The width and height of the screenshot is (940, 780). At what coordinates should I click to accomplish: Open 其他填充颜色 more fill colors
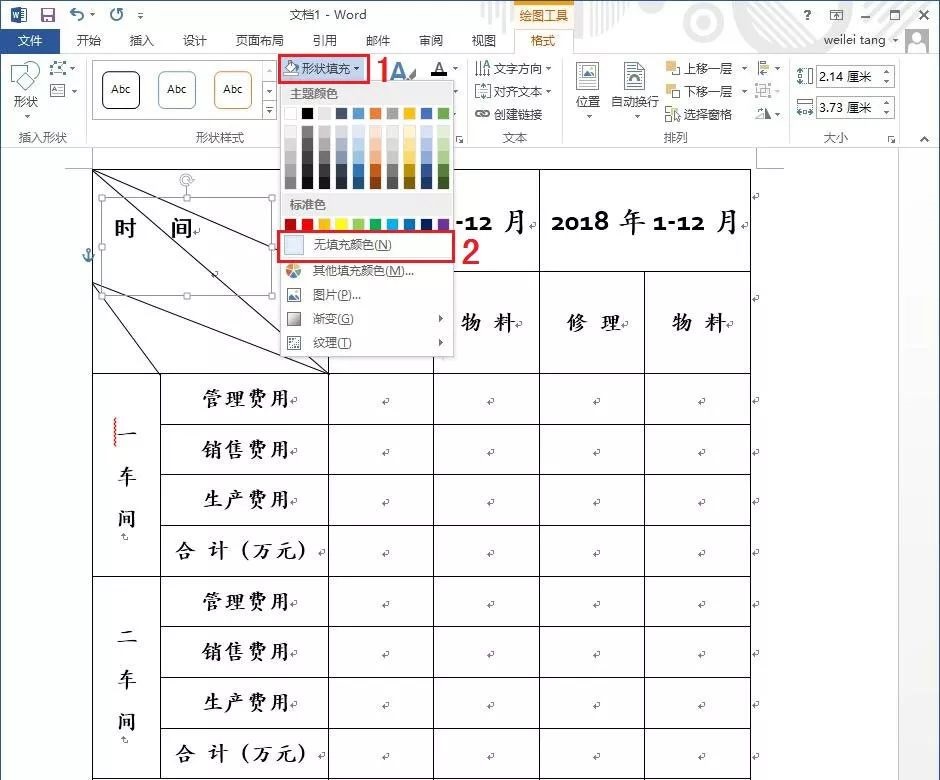[x=362, y=271]
